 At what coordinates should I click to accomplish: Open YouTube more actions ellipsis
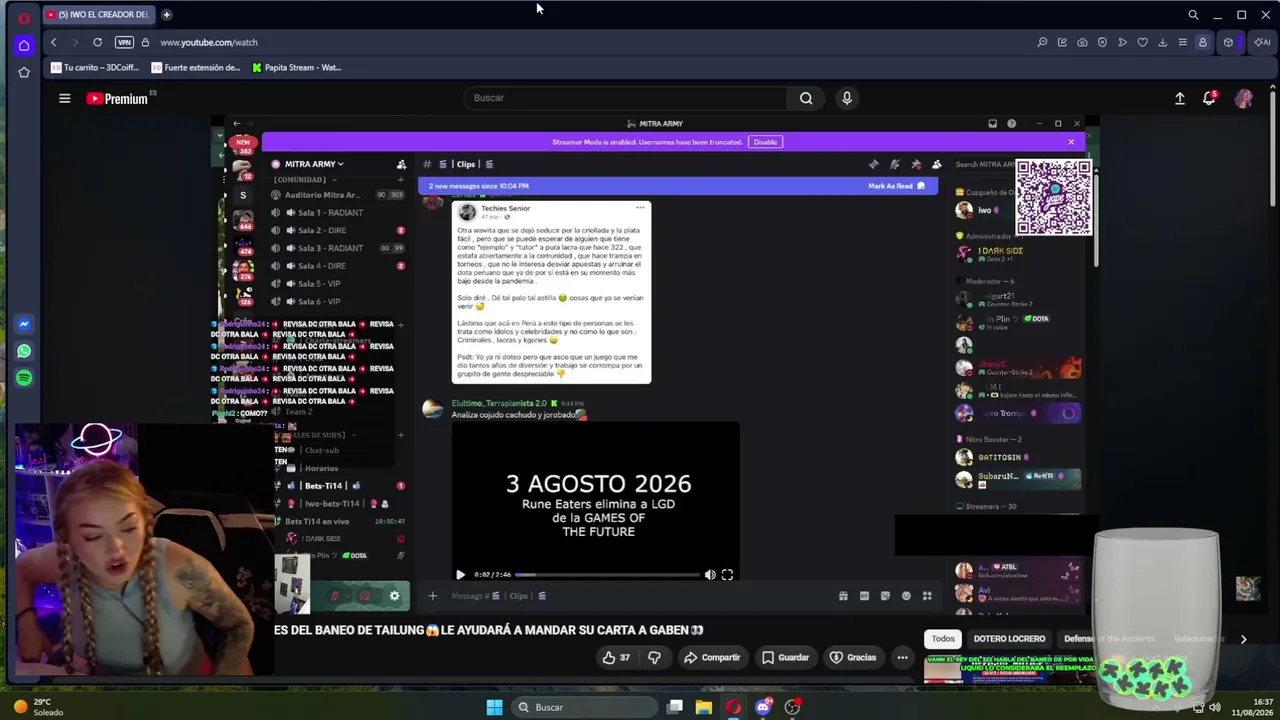[x=902, y=657]
